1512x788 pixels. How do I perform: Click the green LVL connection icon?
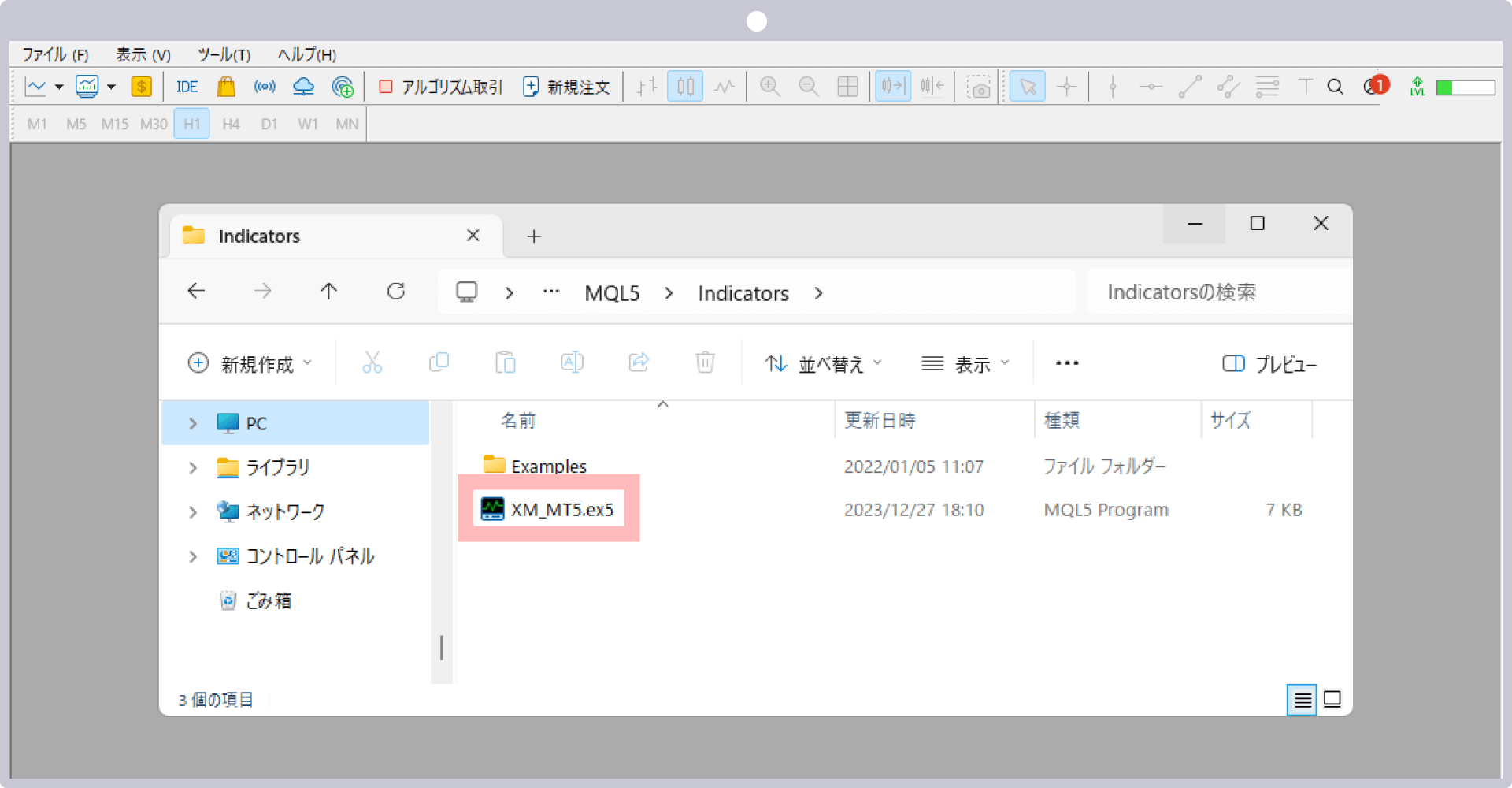click(x=1417, y=87)
